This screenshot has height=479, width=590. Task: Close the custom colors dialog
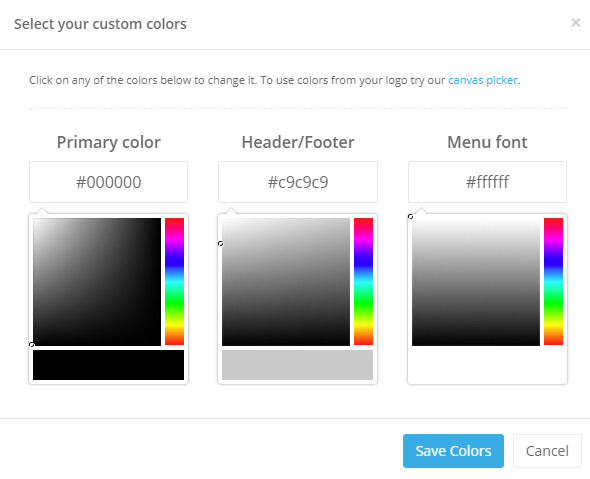point(575,23)
